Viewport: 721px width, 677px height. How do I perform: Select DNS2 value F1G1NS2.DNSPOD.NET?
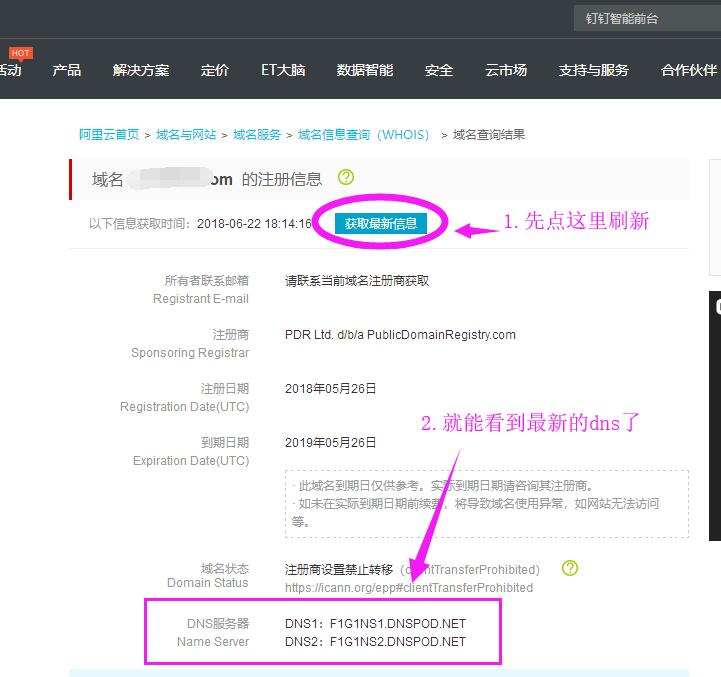point(398,642)
